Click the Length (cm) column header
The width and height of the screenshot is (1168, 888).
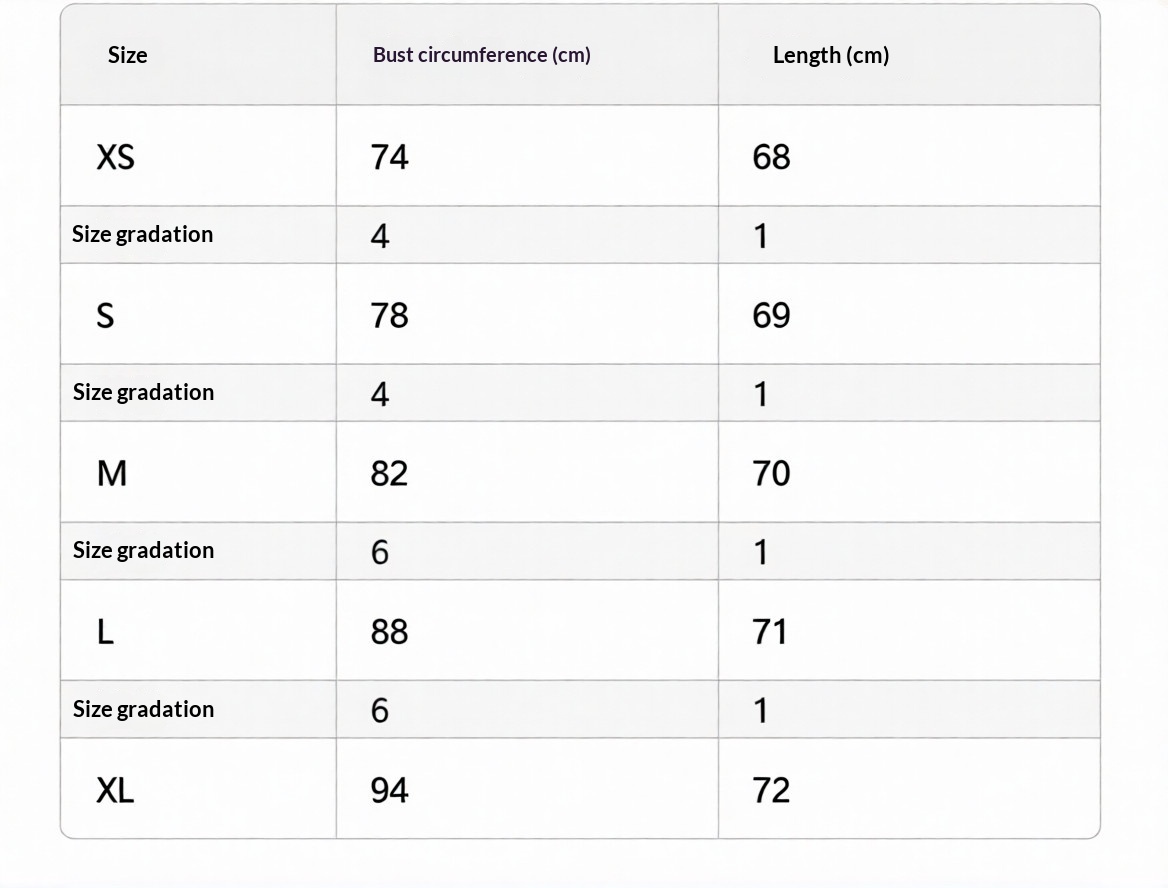[x=830, y=55]
